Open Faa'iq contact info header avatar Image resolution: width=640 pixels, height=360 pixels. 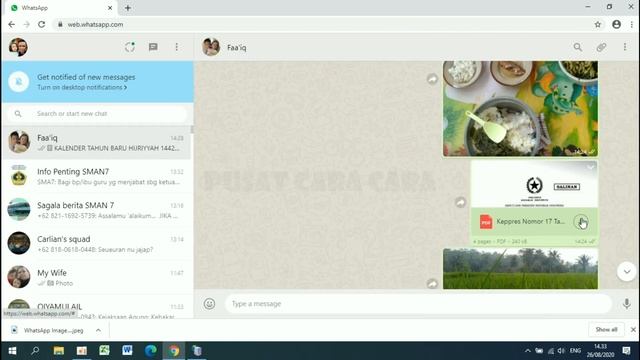211,47
